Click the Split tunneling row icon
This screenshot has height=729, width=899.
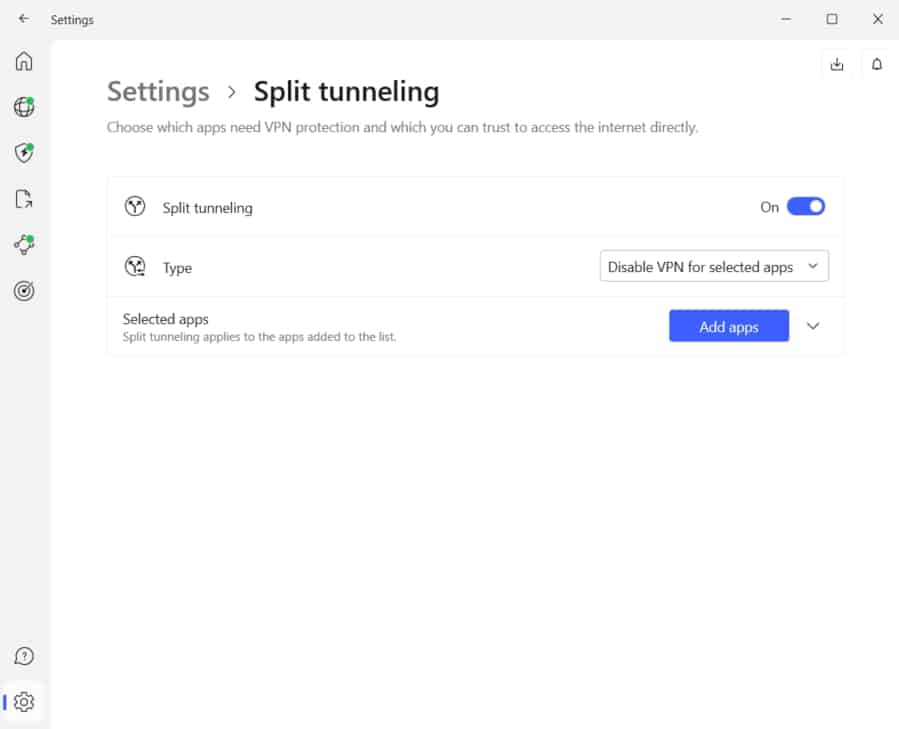tap(135, 206)
